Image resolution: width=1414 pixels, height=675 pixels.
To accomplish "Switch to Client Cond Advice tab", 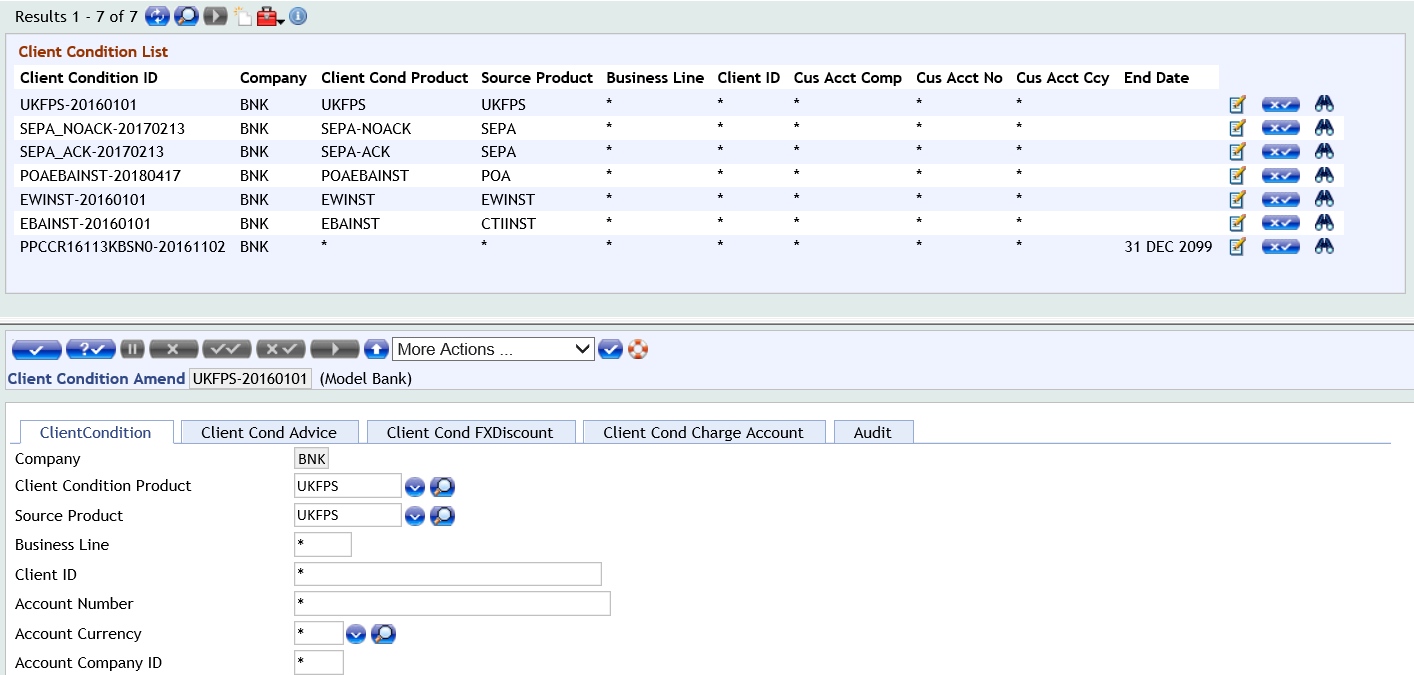I will 268,432.
